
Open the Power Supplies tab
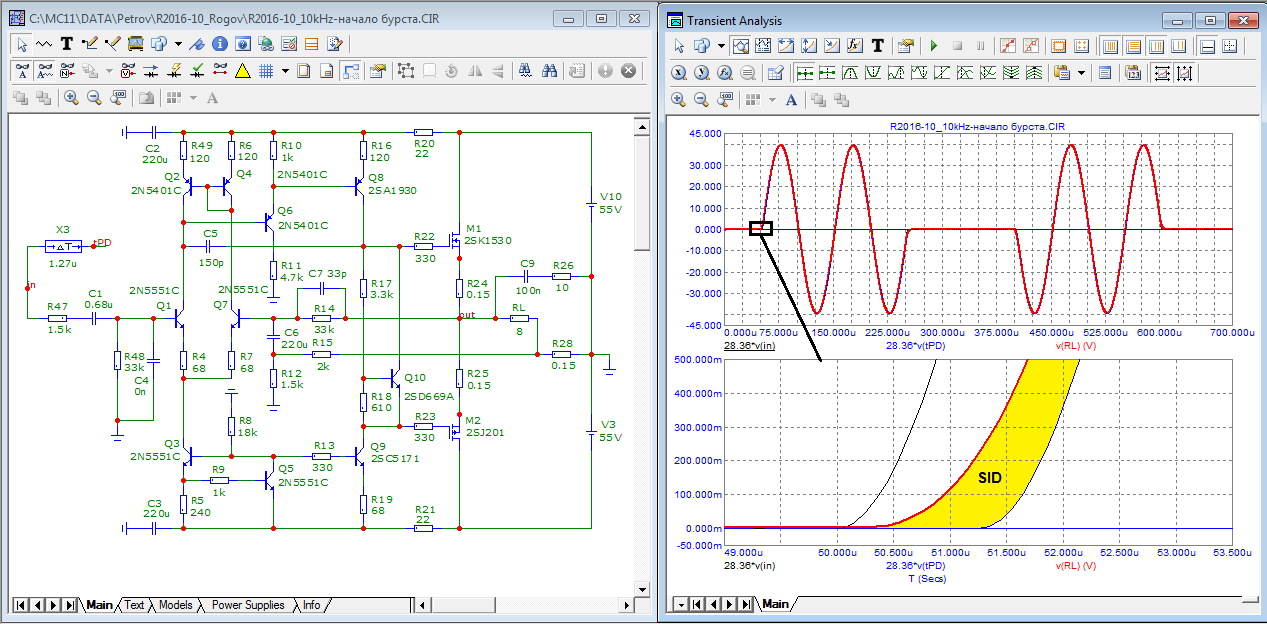pos(248,605)
